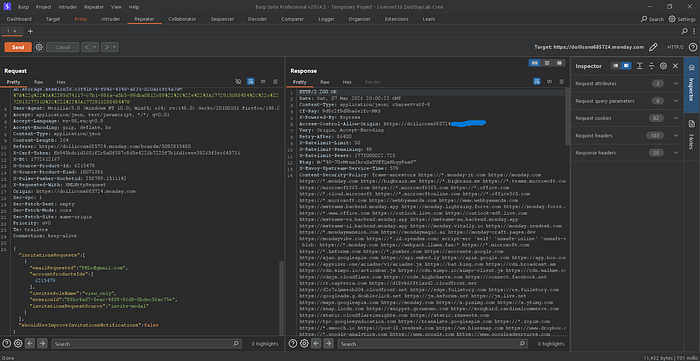Switch to the Organizer tab
Image resolution: width=700 pixels, height=361 pixels.
(x=359, y=19)
